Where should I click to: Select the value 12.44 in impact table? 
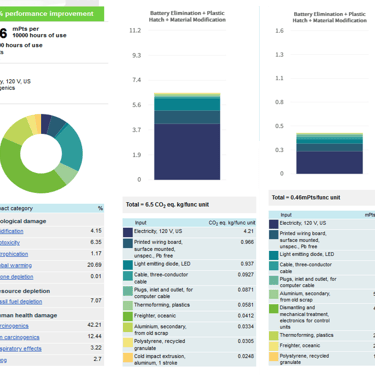(94, 336)
